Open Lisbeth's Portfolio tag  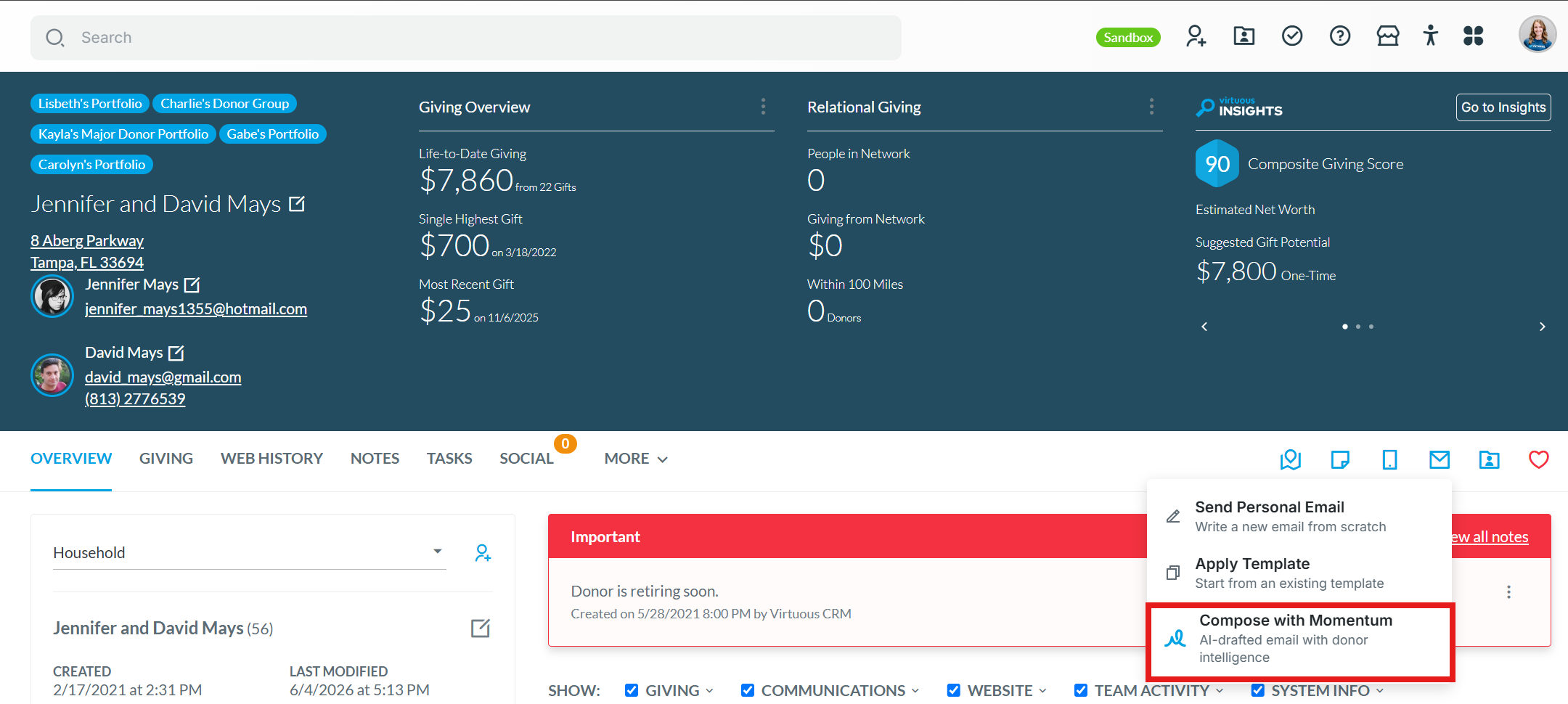coord(90,104)
